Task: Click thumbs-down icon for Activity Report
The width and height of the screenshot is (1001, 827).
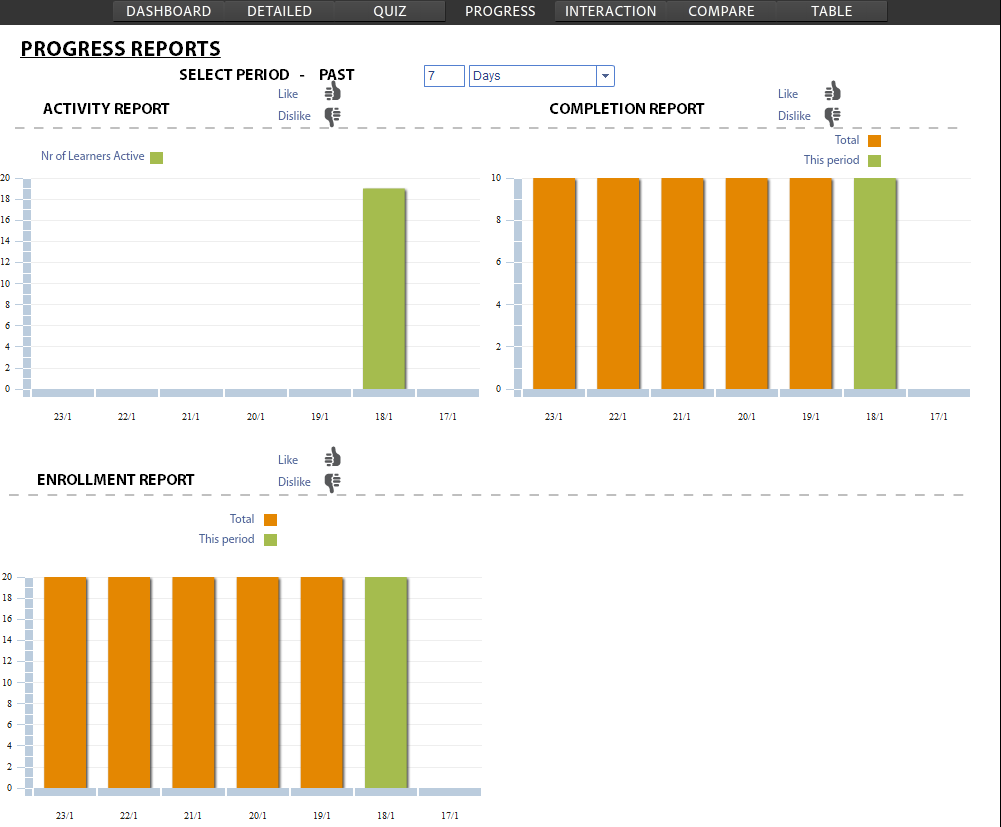Action: pos(333,115)
